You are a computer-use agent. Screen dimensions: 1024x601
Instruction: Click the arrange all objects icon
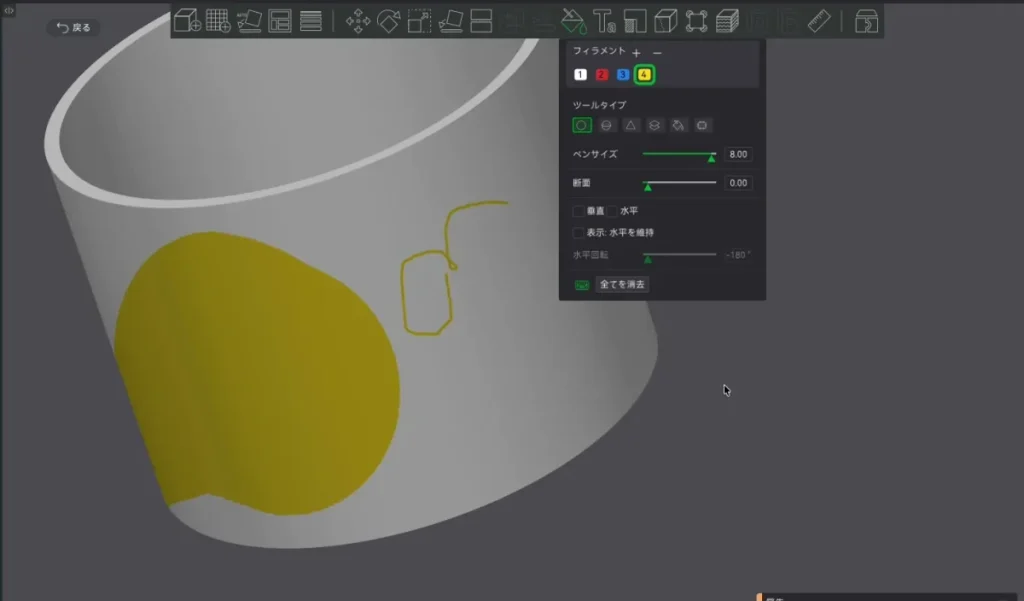point(280,21)
